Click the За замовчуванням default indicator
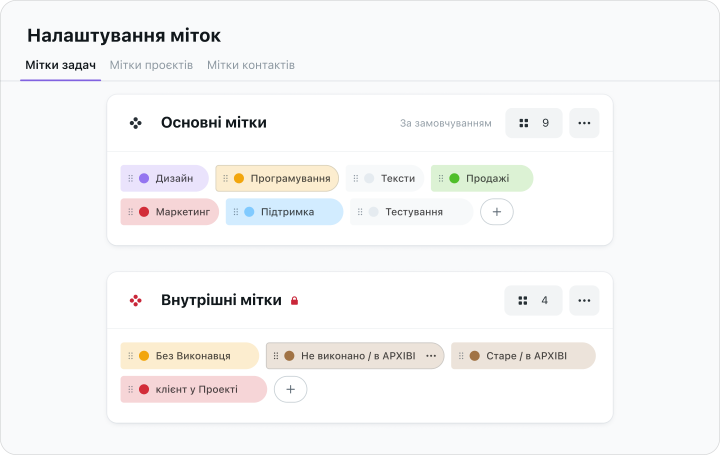720x455 pixels. coord(445,123)
